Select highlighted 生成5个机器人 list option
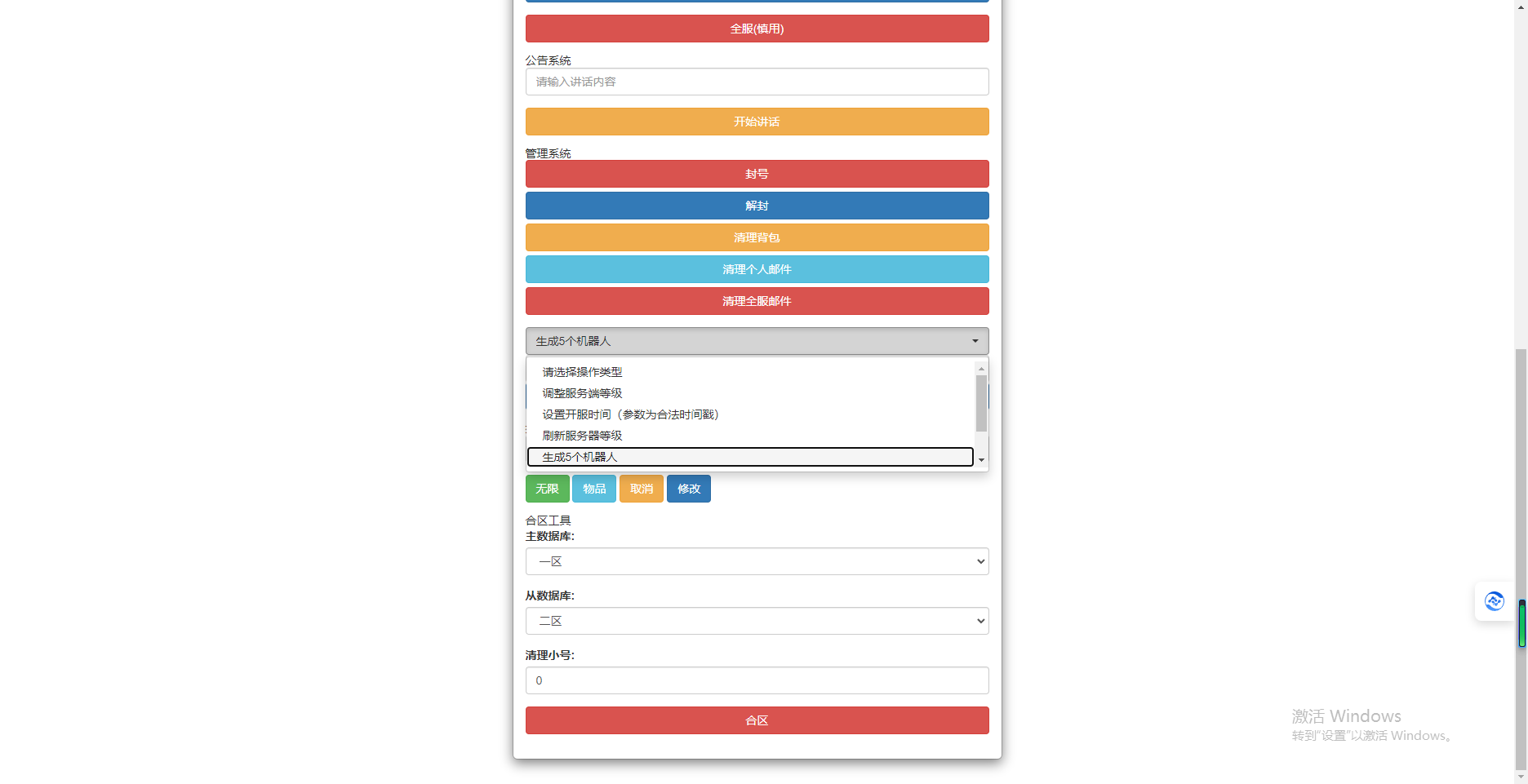 tap(750, 457)
